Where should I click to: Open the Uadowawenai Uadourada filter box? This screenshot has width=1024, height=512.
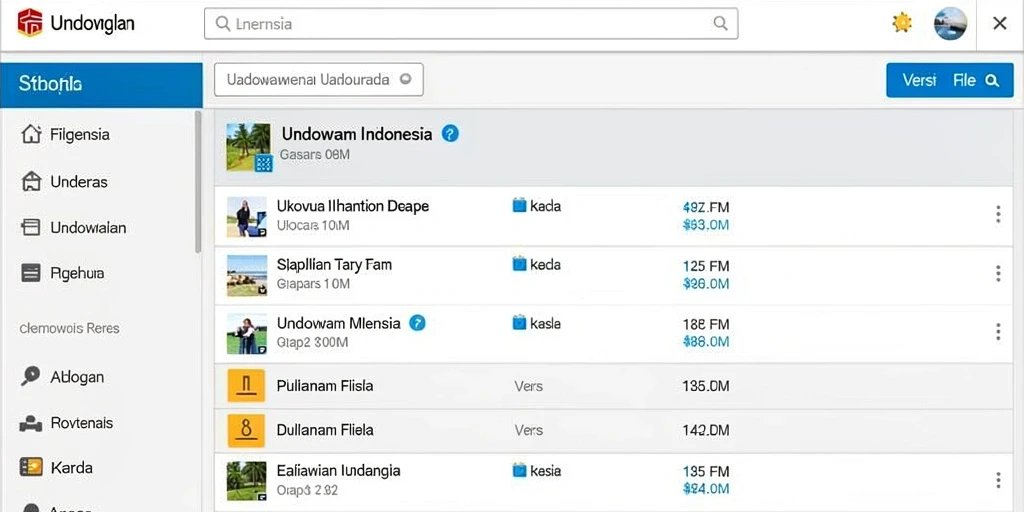pyautogui.click(x=319, y=80)
